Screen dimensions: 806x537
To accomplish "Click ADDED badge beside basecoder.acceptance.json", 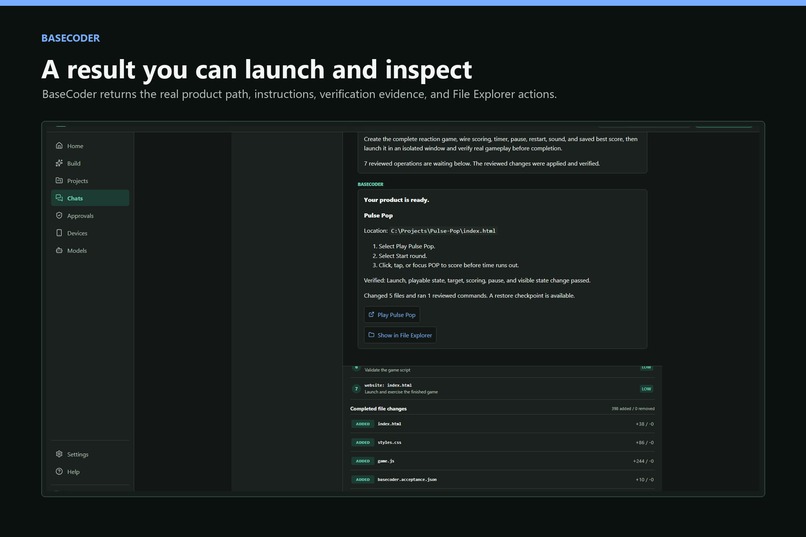I will click(x=363, y=479).
